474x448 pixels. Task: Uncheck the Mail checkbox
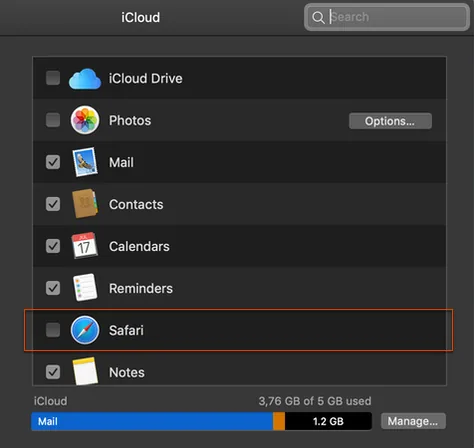53,162
